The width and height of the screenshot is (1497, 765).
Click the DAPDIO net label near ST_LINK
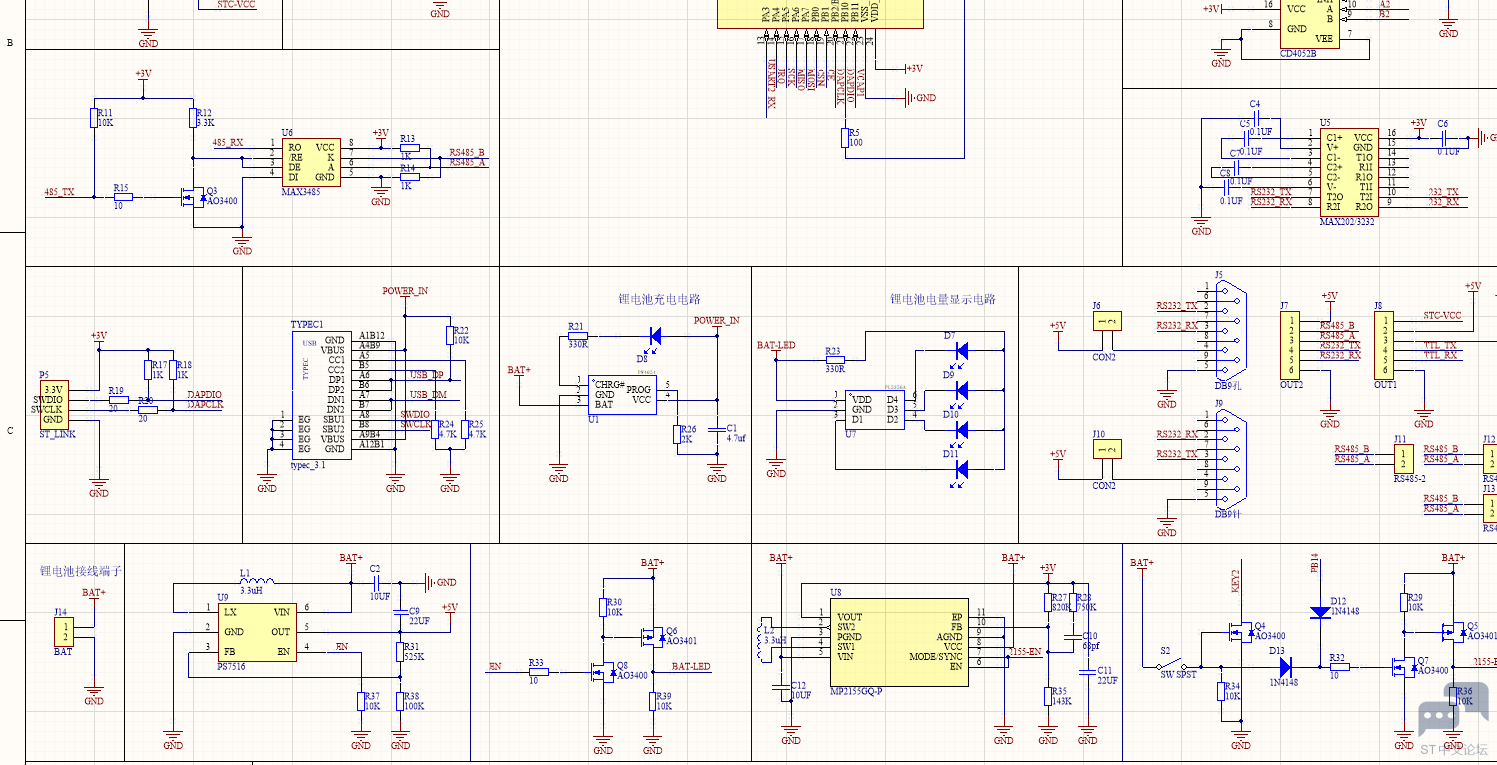click(x=205, y=395)
